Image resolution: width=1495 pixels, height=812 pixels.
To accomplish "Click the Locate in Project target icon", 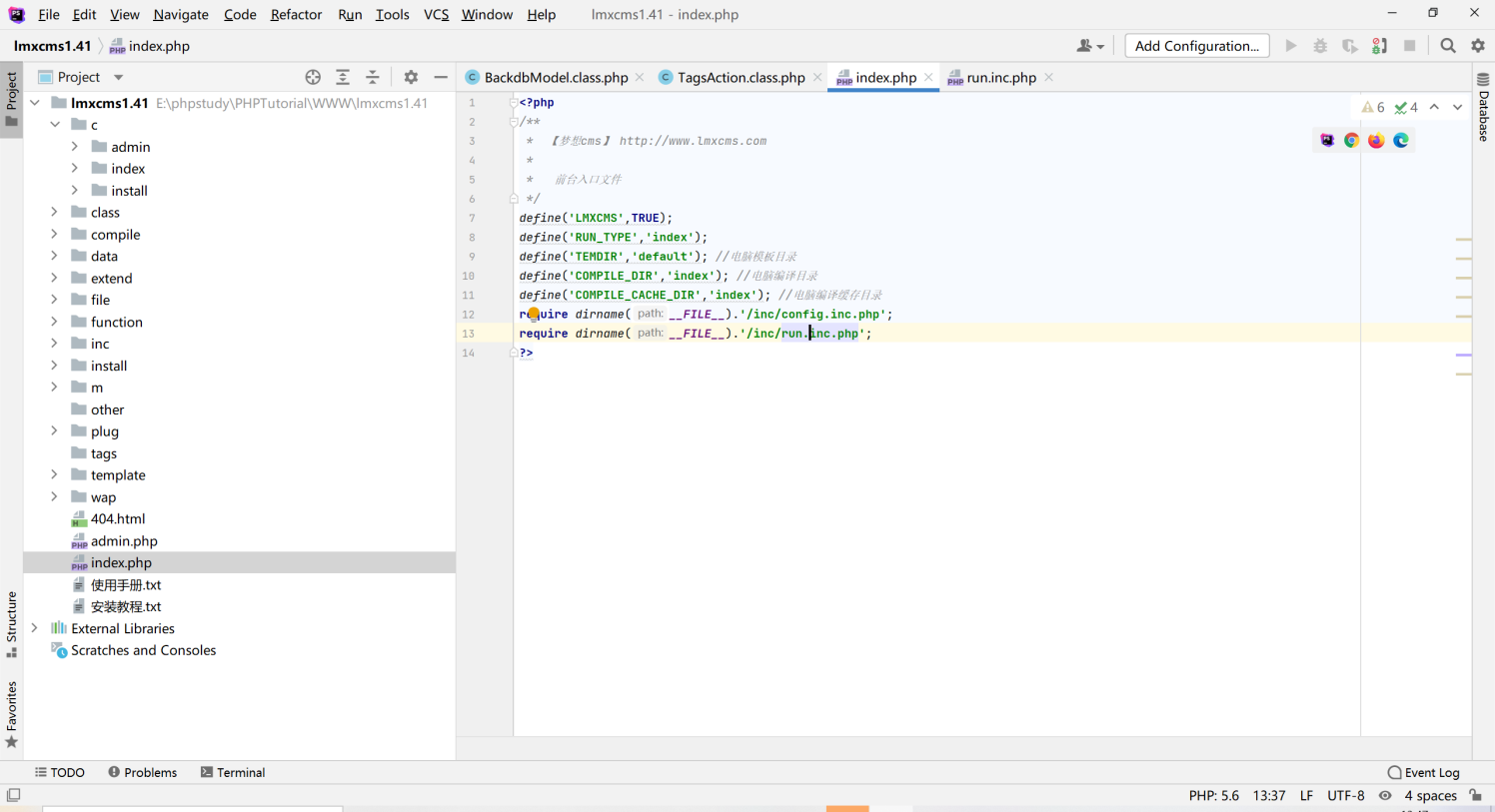I will [x=313, y=77].
